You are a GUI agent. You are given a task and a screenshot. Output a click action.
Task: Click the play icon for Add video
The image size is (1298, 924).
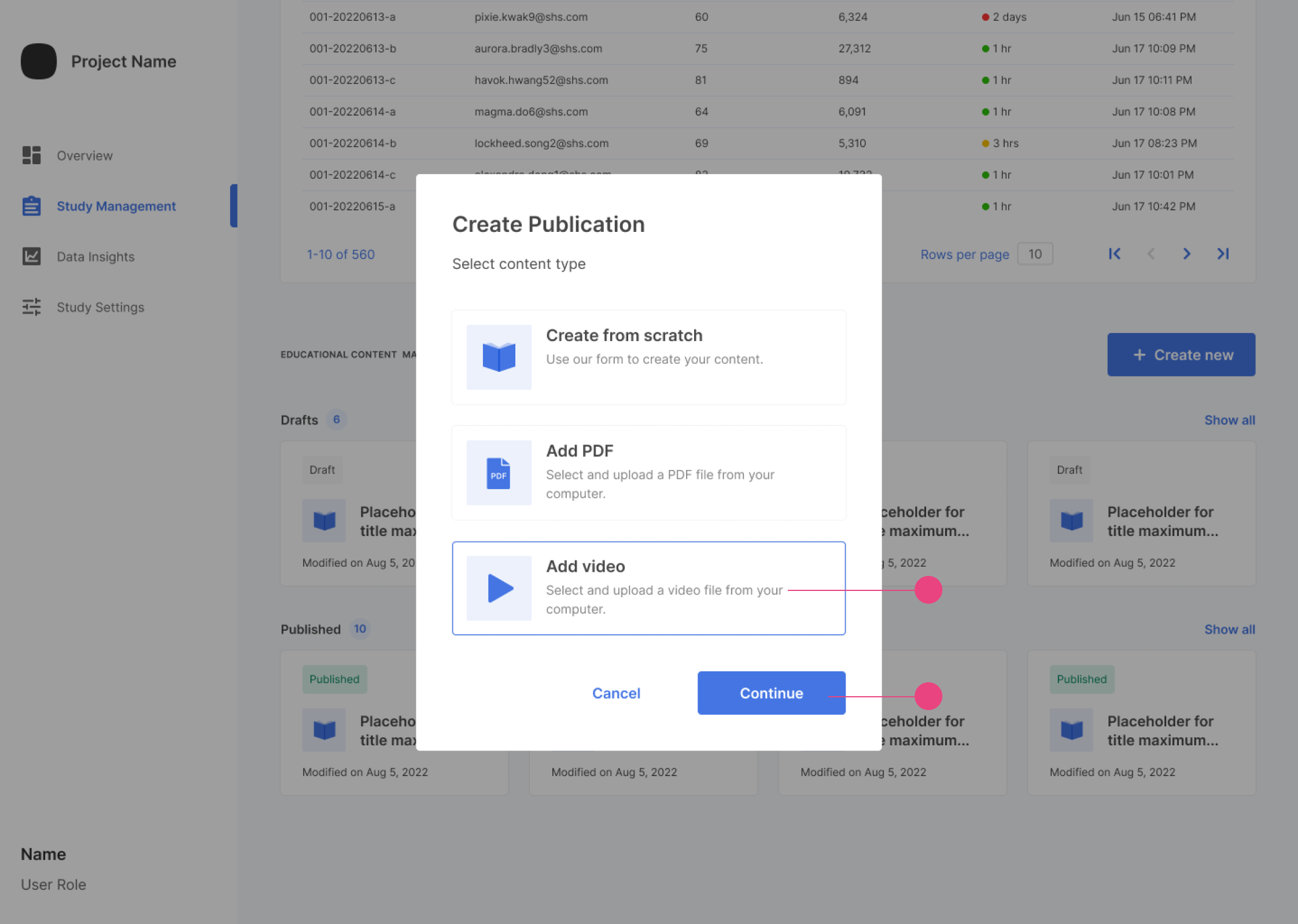tap(499, 588)
